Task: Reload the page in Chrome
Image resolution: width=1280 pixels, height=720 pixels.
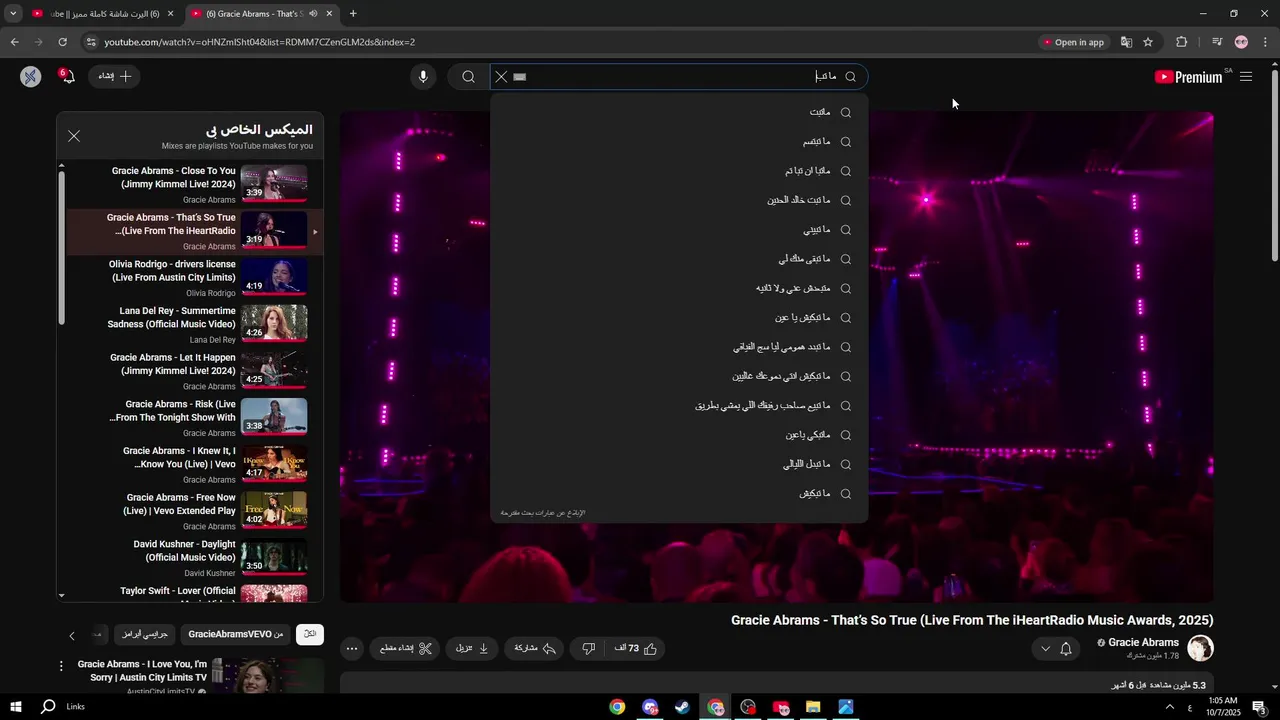Action: click(62, 42)
